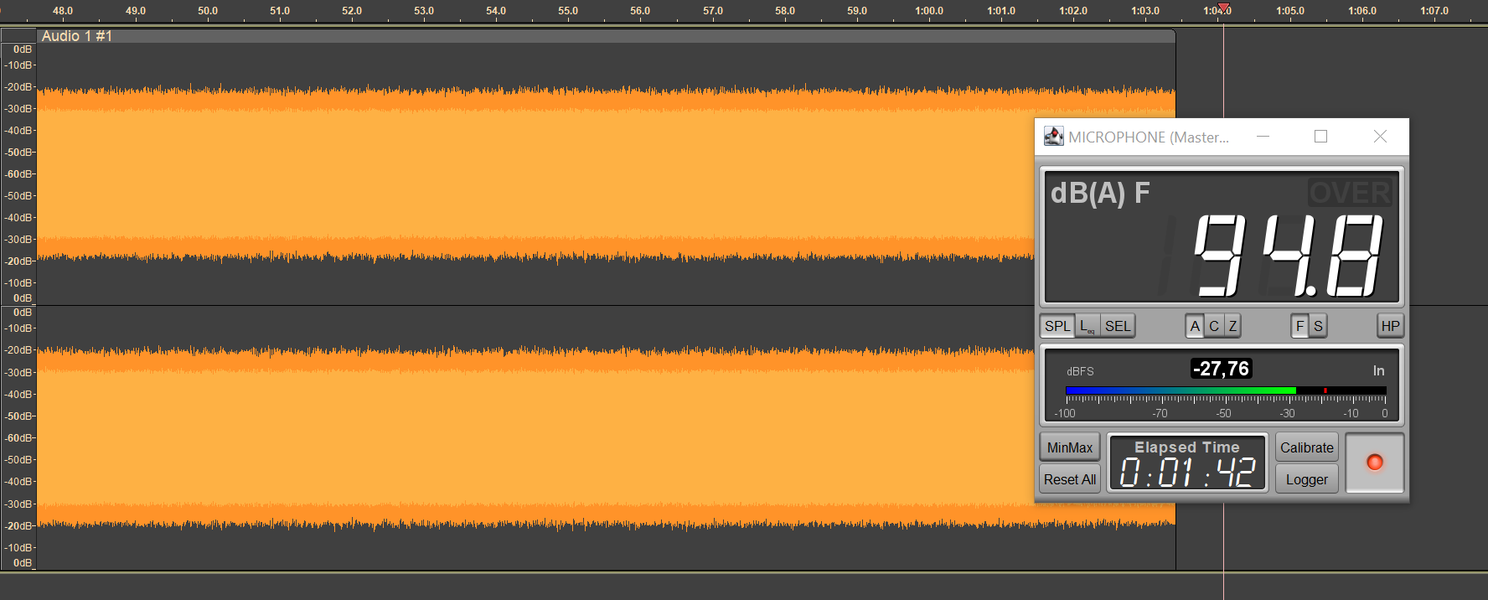Switch to SEL measurement mode
The image size is (1488, 600).
pos(1118,326)
